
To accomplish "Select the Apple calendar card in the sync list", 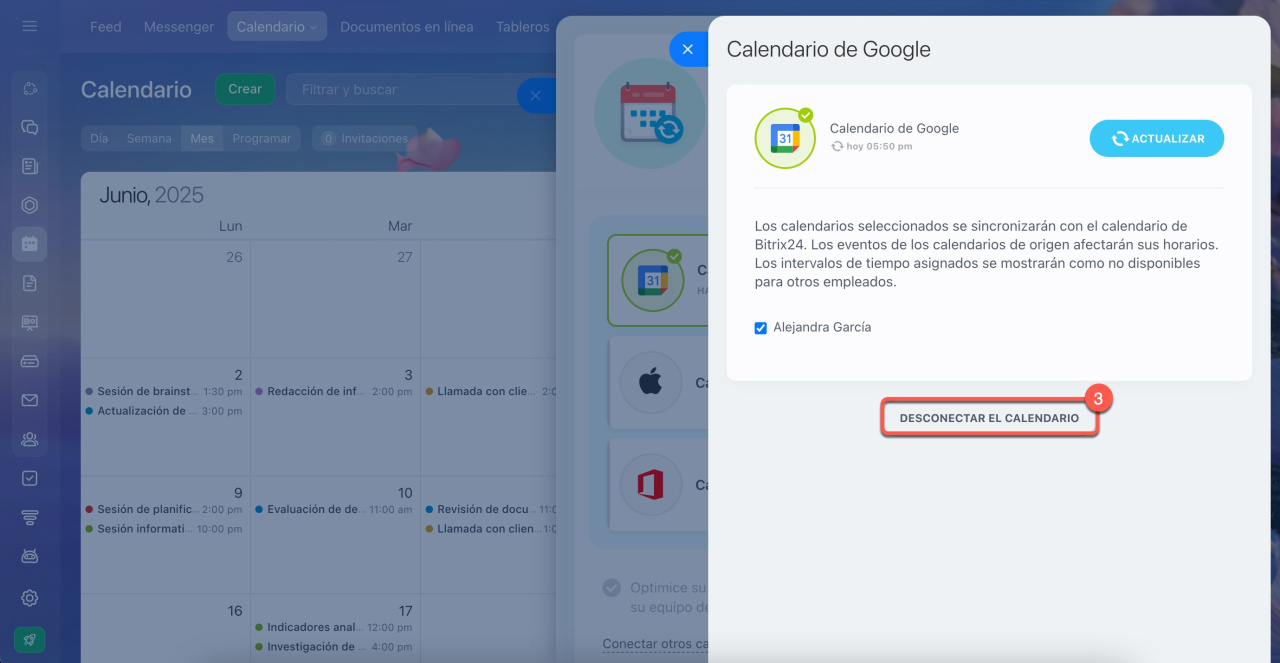I will pyautogui.click(x=658, y=383).
